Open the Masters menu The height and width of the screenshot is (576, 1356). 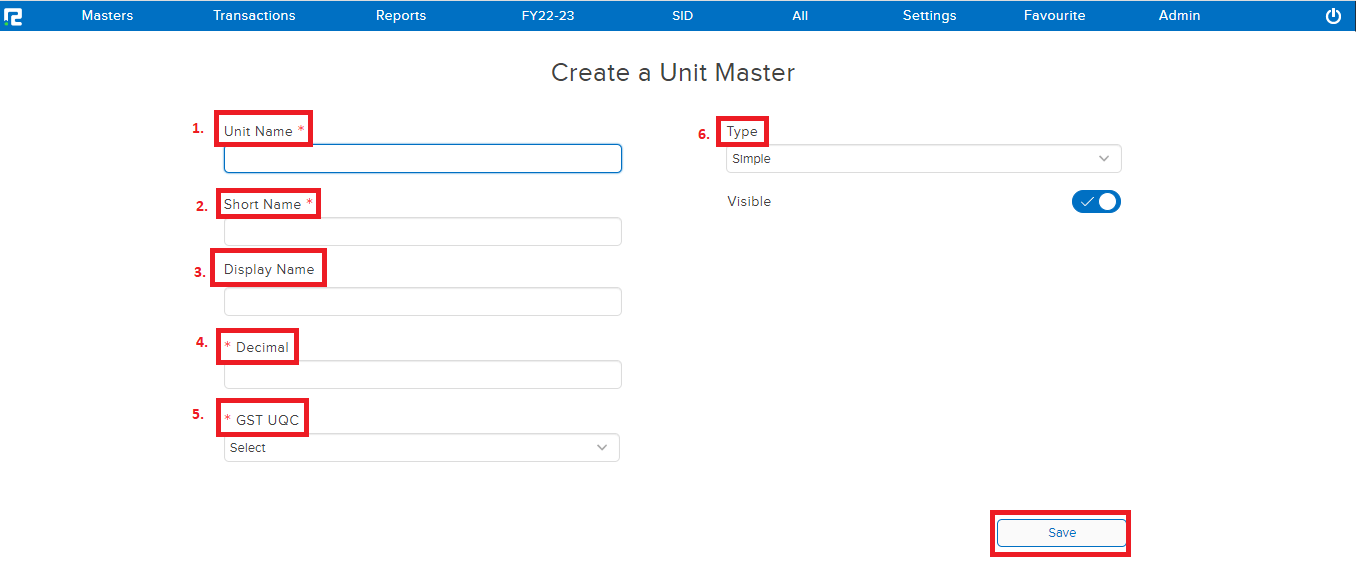(x=107, y=16)
